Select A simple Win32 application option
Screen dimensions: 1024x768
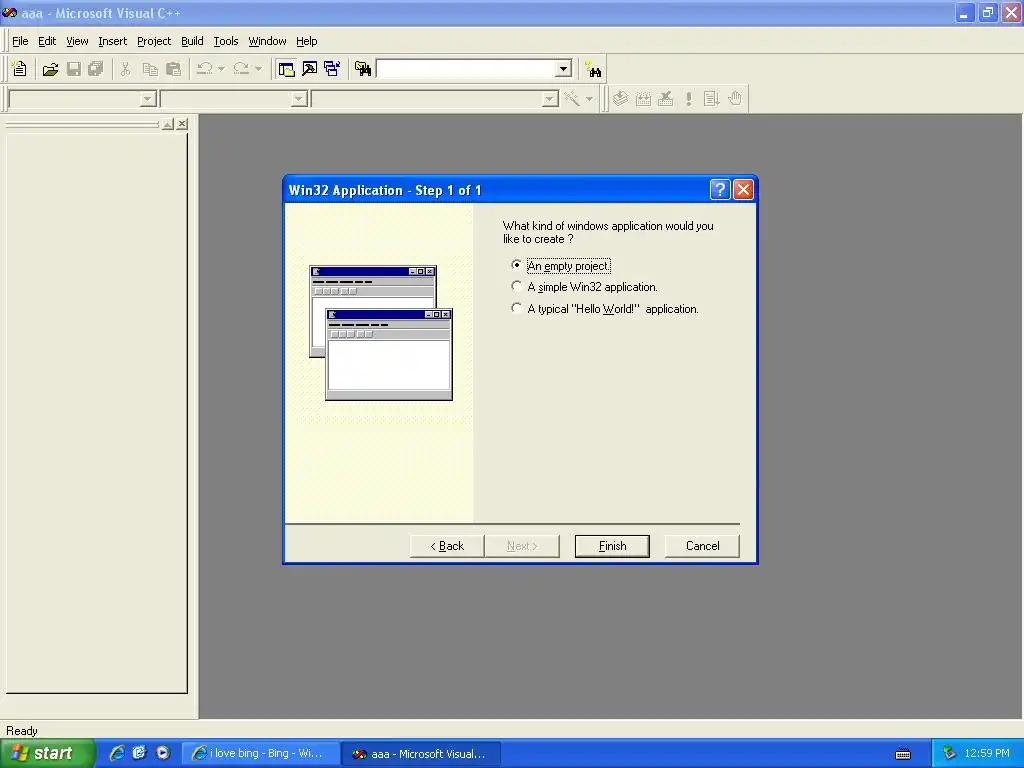[x=584, y=287]
